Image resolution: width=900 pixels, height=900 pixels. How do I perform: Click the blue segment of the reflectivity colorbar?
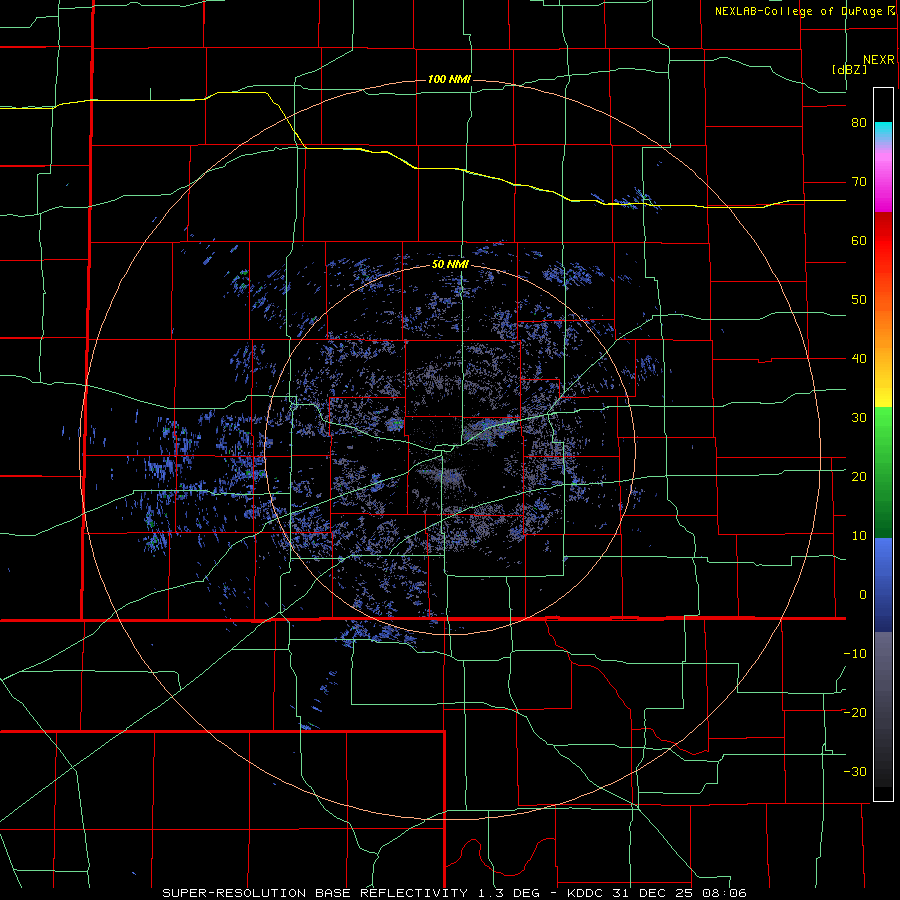tap(883, 585)
